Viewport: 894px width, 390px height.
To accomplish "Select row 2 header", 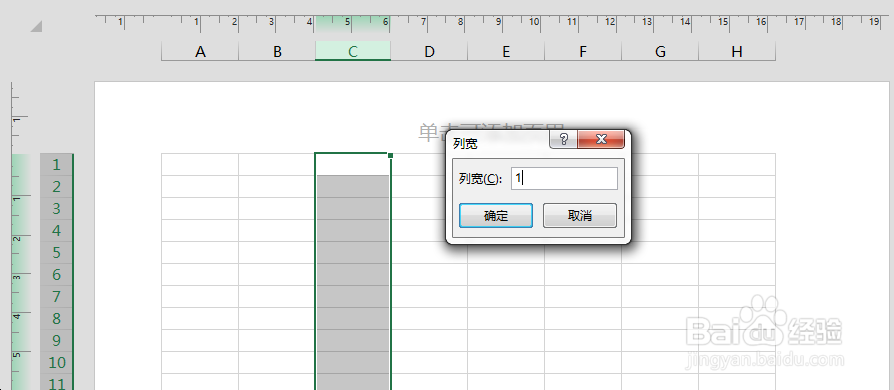I will click(x=56, y=186).
